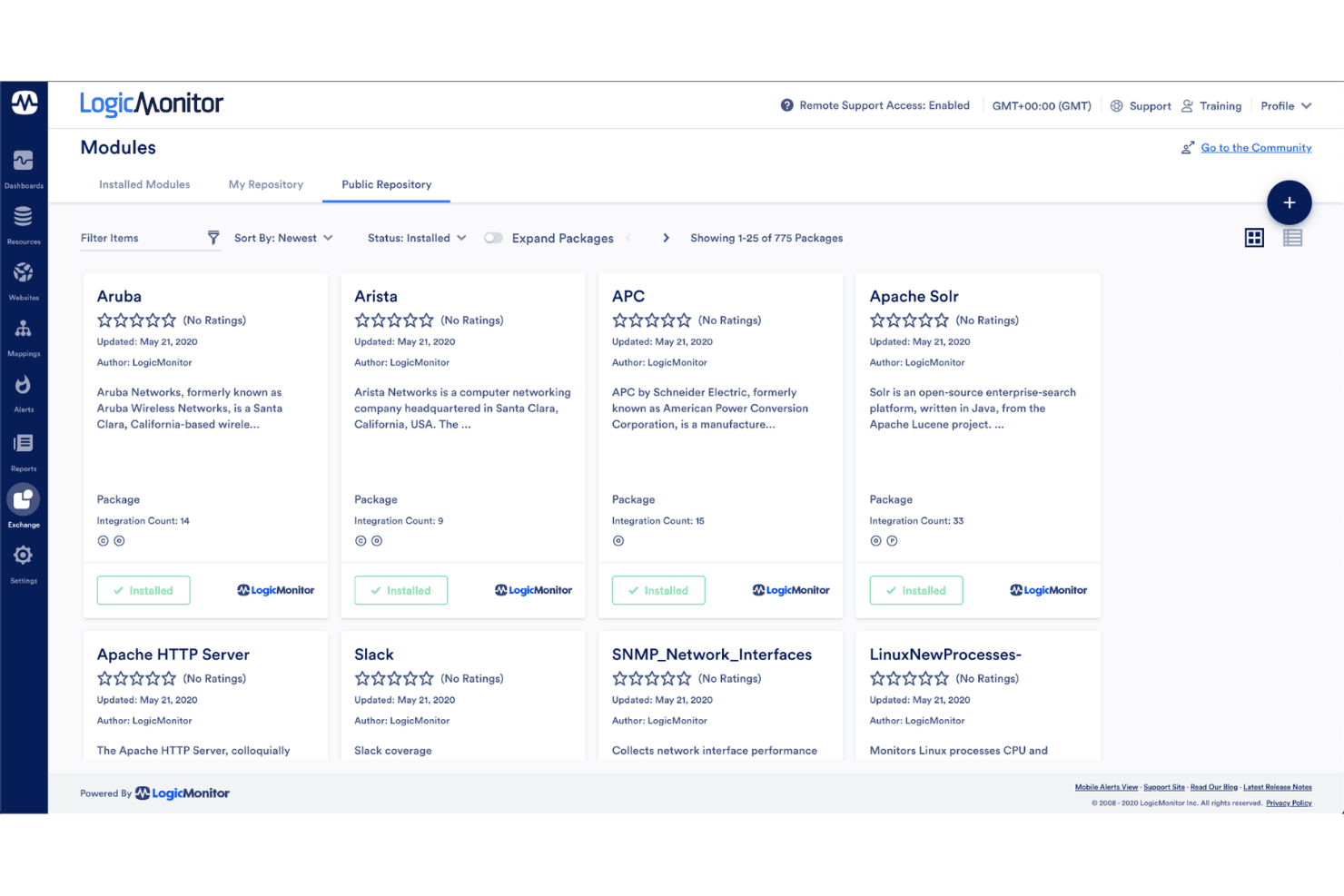
Task: Open the Privacy Policy link
Action: (x=1289, y=803)
